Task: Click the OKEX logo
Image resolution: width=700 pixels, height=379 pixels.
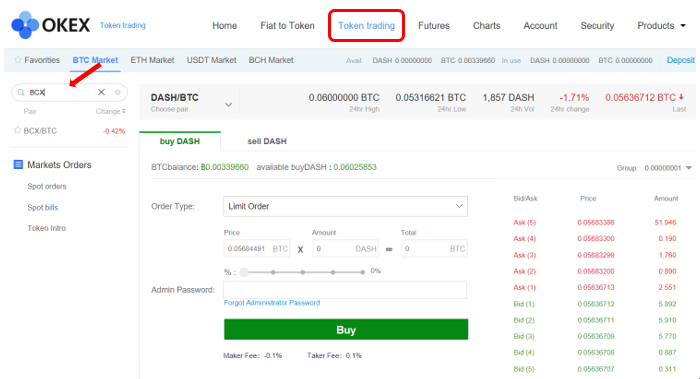Action: 50,25
